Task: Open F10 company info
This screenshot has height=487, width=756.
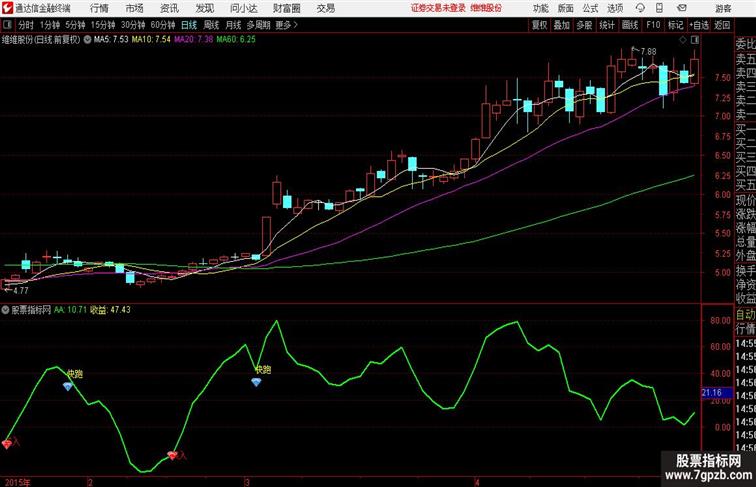Action: coord(653,25)
